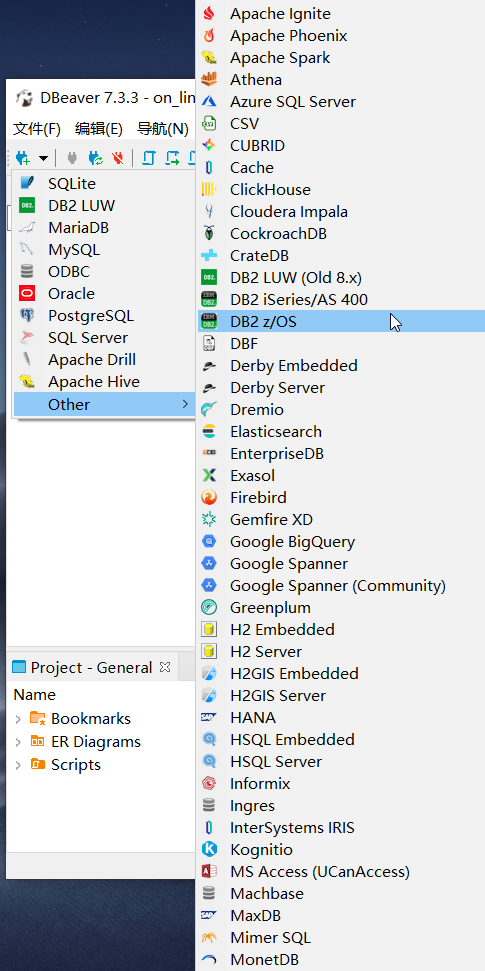This screenshot has width=485, height=971.
Task: Click the Athena icon
Action: coord(209,80)
